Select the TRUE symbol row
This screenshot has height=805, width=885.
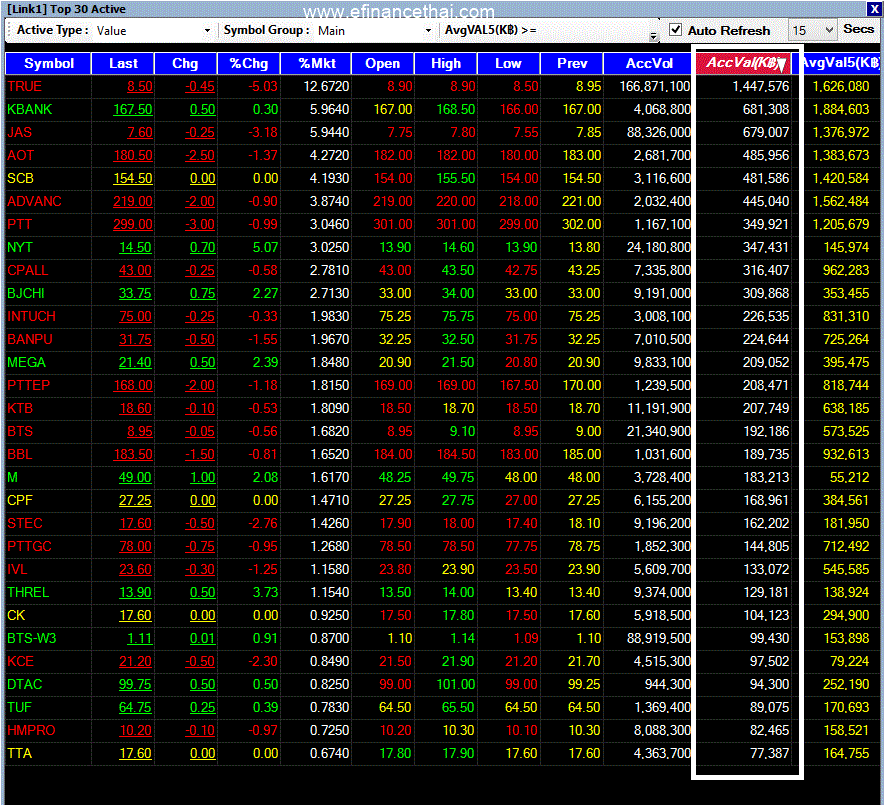(442, 86)
